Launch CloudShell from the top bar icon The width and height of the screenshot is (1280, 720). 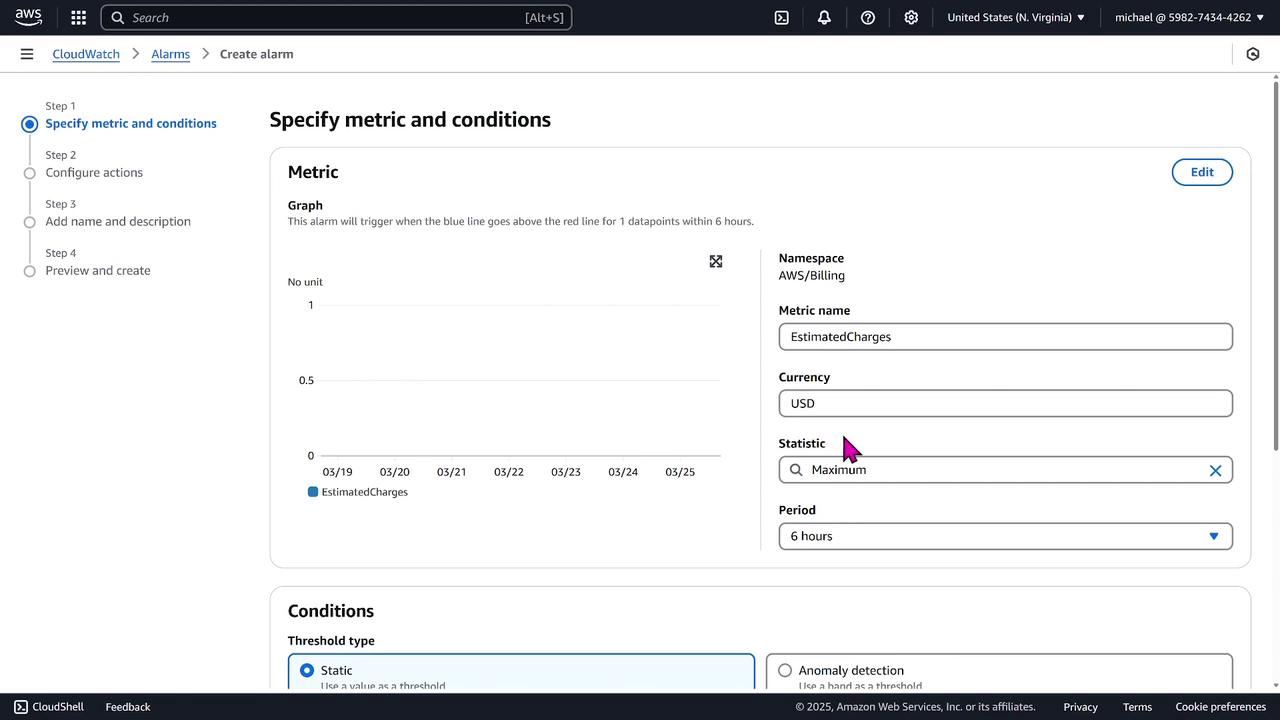click(x=782, y=17)
